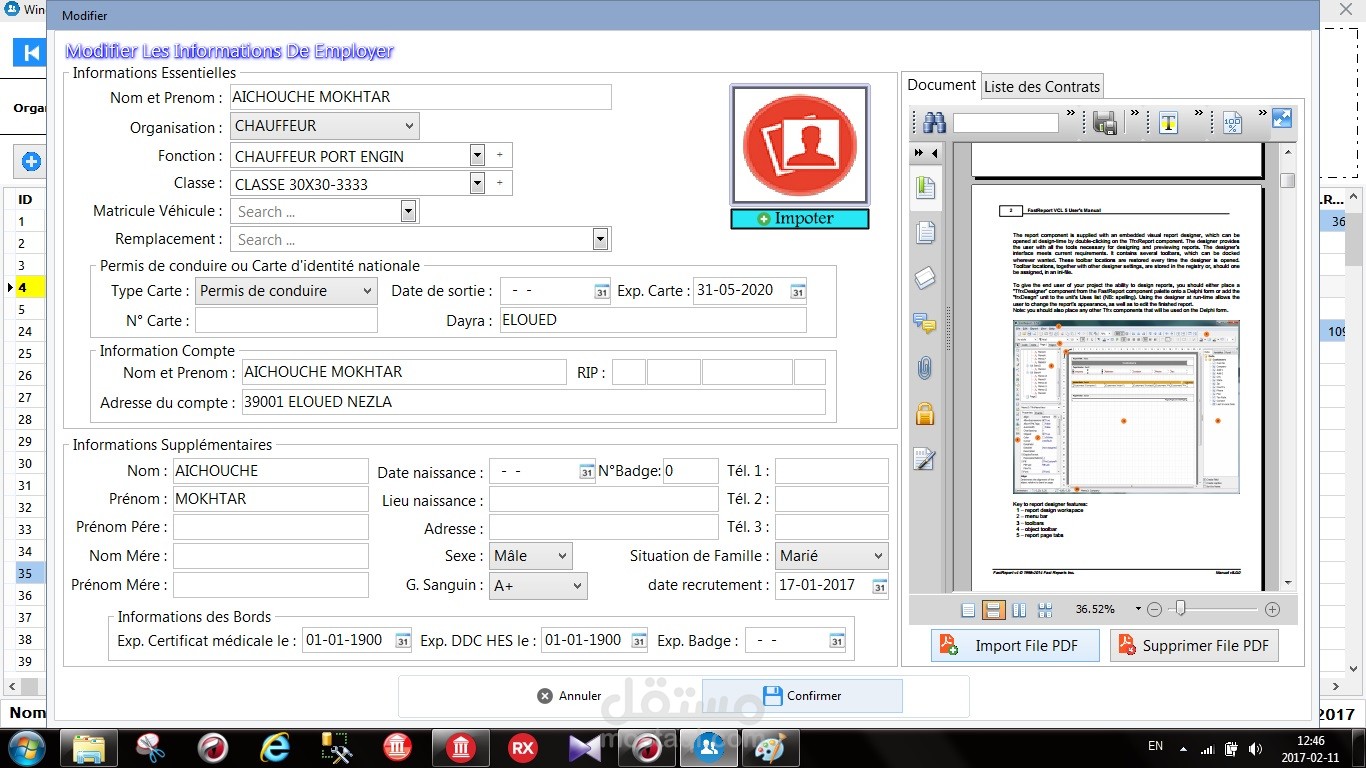Viewport: 1366px width, 768px height.
Task: Expand the Remplacement search dropdown
Action: click(600, 239)
